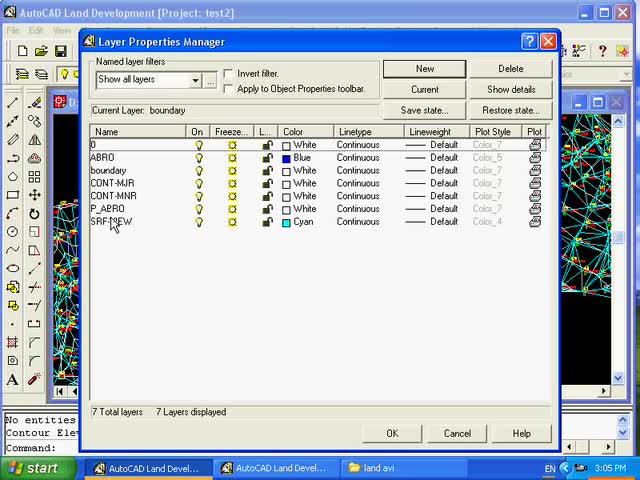Lock the SRF-VIEW layer padlock icon
The image size is (640, 480).
click(267, 222)
